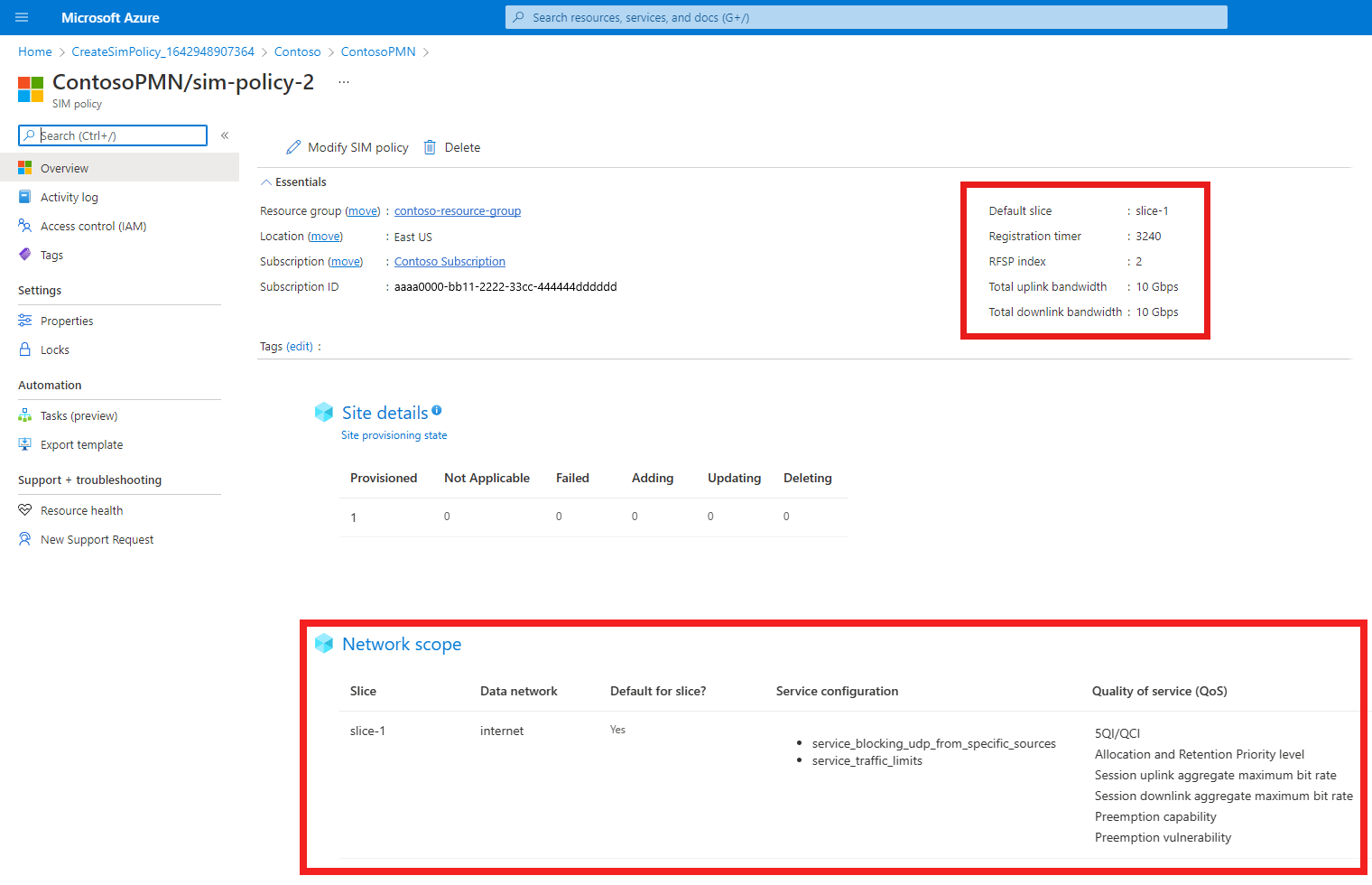
Task: Click the Provisioned column header
Action: click(x=384, y=478)
